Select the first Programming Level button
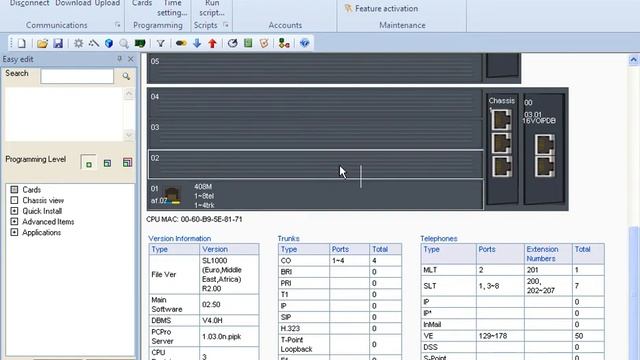The height and width of the screenshot is (360, 640). [89, 163]
